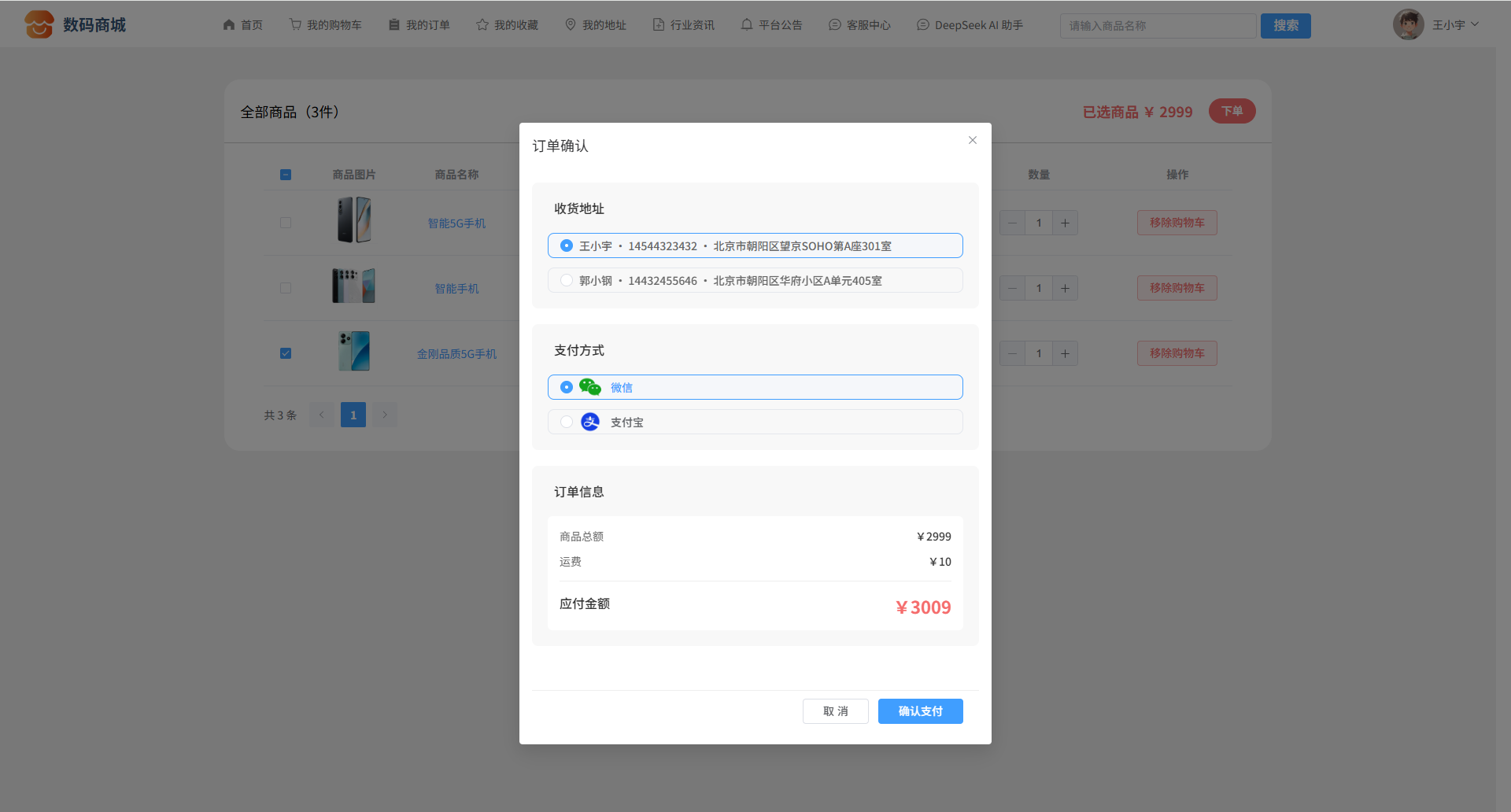Viewport: 1511px width, 812px height.
Task: Select 微信 payment option
Action: (x=567, y=387)
